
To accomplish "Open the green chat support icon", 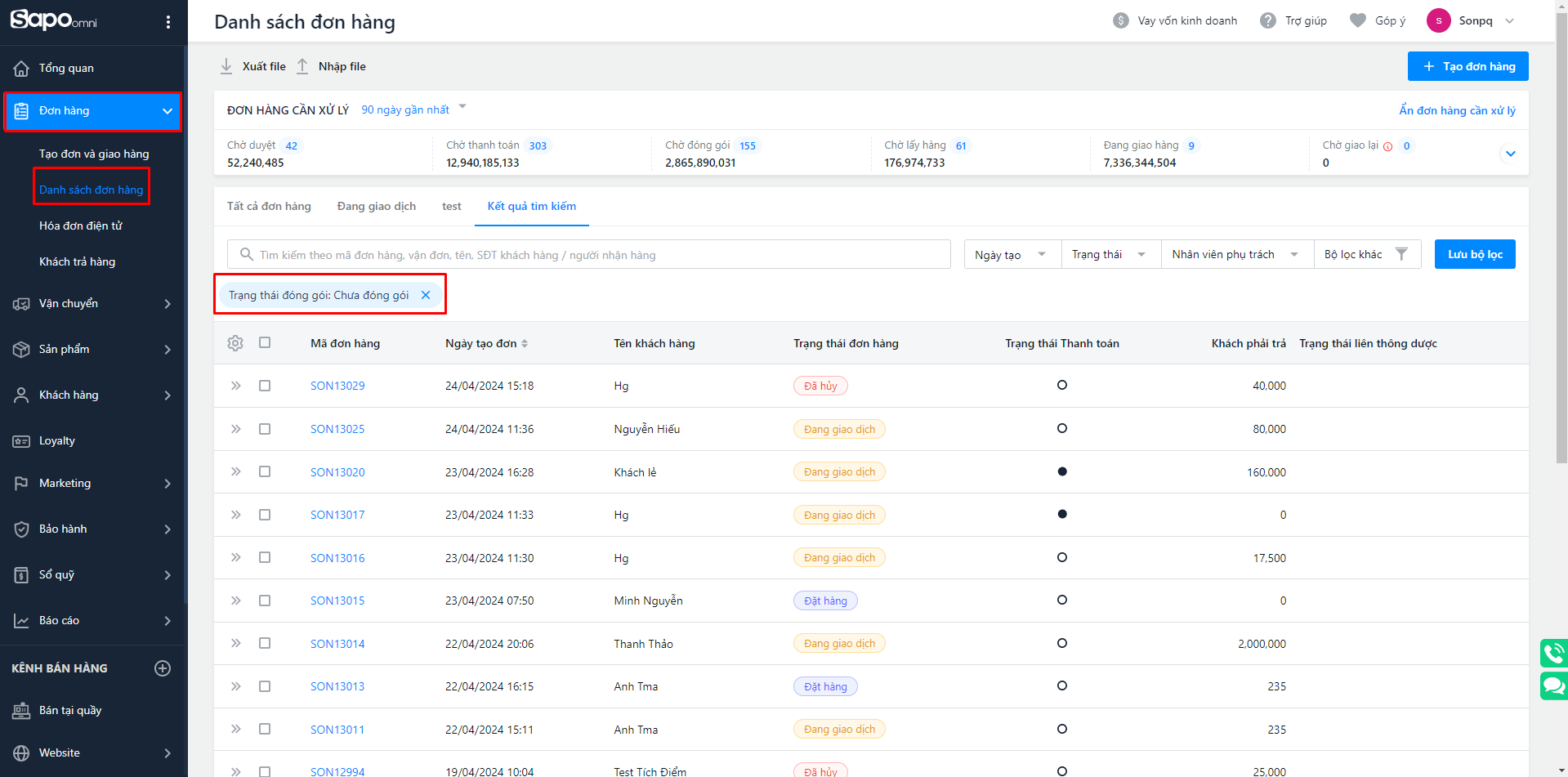I will [1553, 685].
